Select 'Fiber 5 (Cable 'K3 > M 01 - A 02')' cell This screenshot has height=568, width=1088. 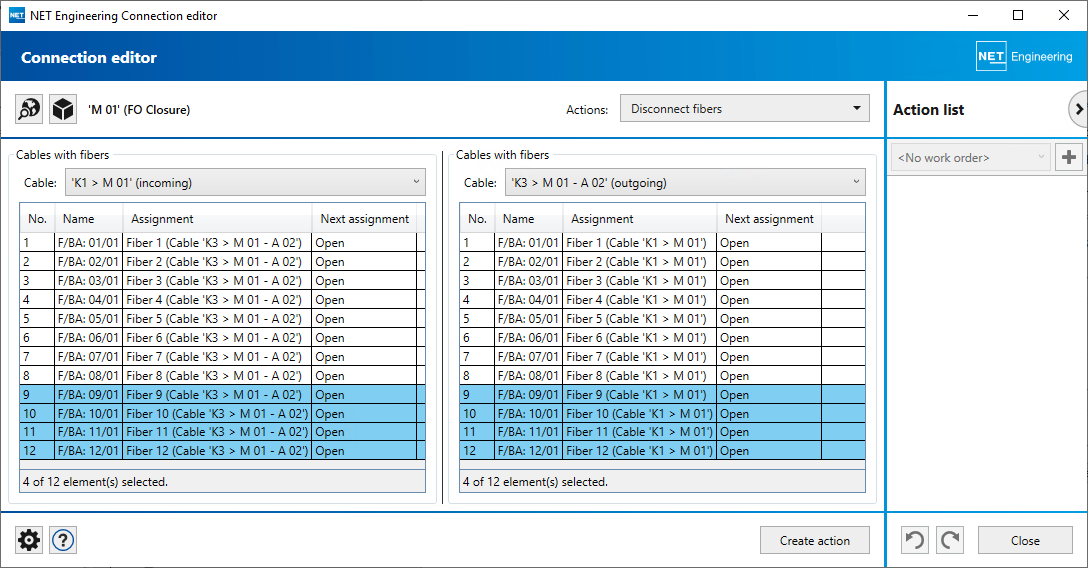pos(218,318)
